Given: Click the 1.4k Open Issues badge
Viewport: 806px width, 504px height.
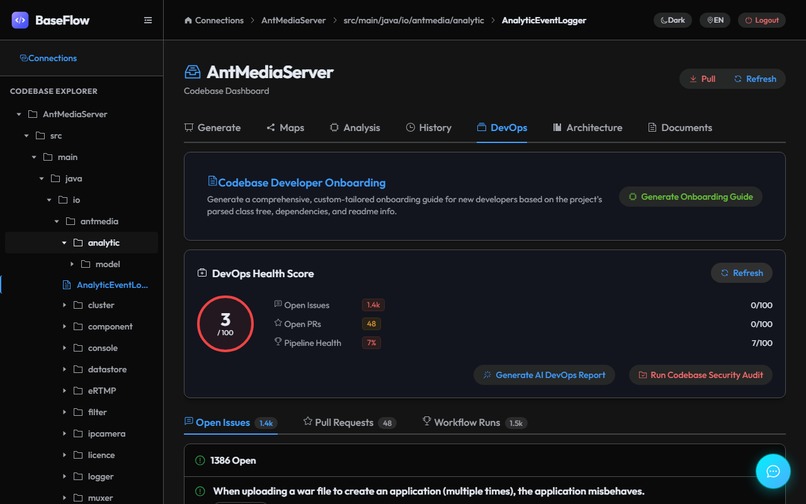Looking at the screenshot, I should [373, 305].
